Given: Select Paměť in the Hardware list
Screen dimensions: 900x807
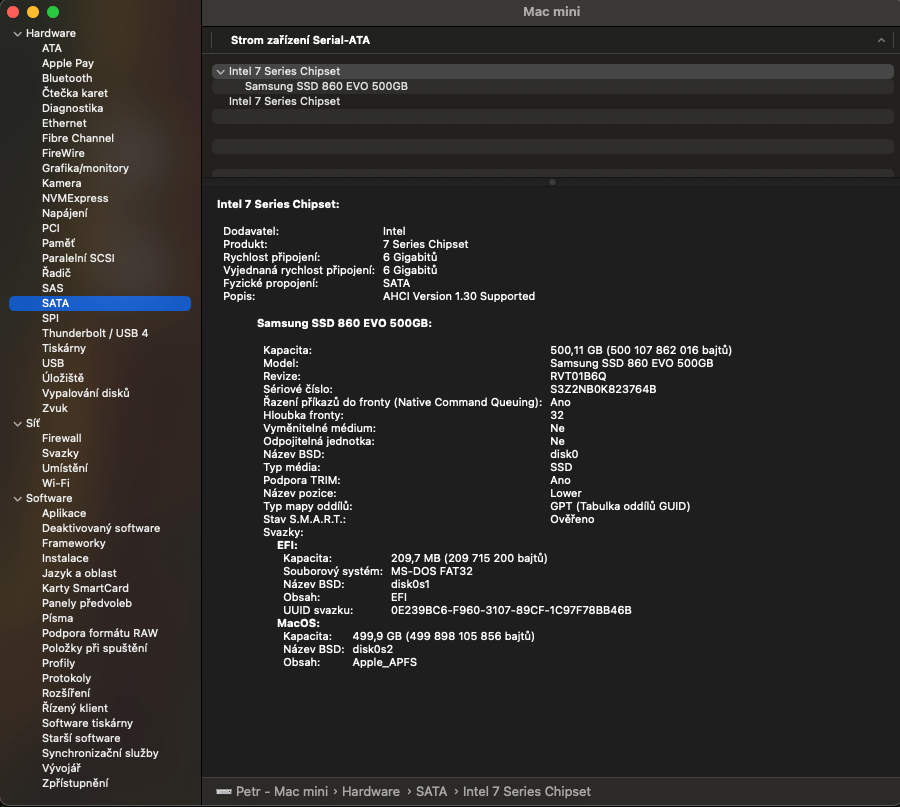Looking at the screenshot, I should (x=58, y=243).
